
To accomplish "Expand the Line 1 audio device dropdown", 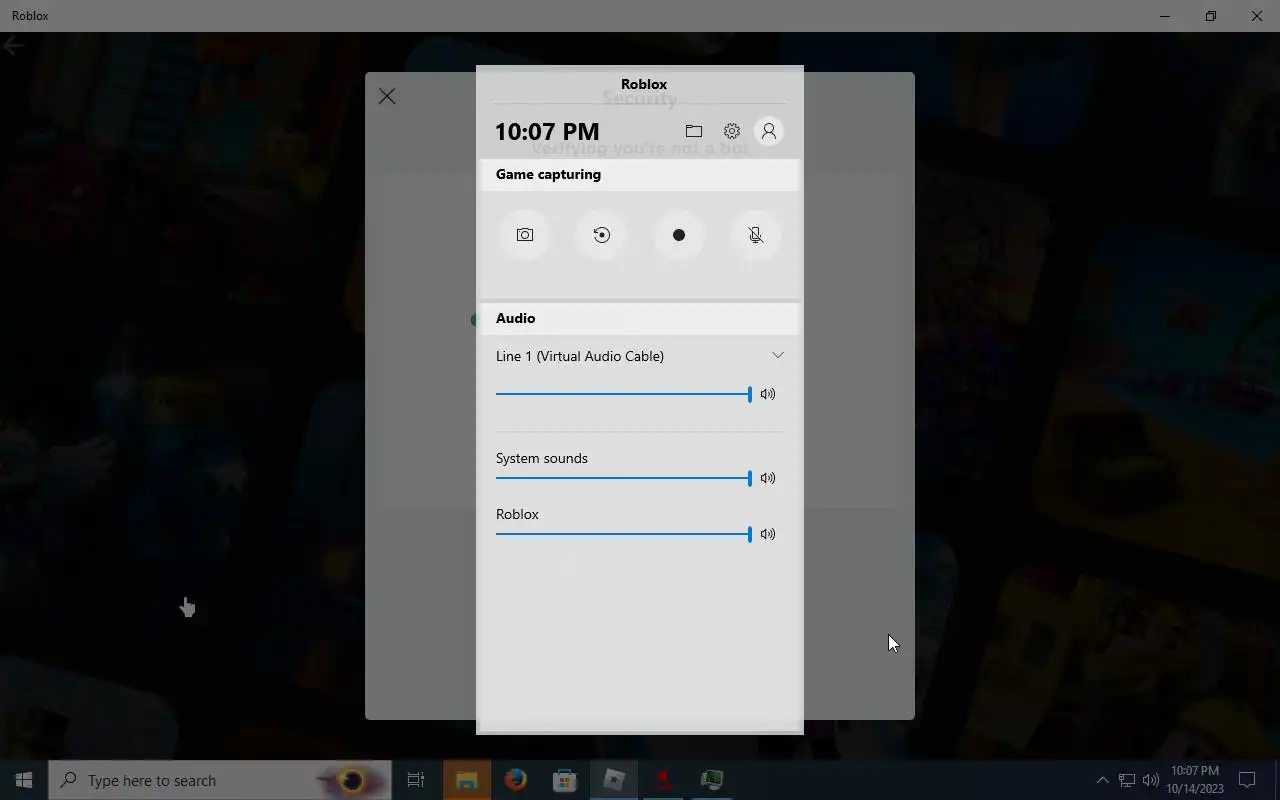I will [778, 355].
